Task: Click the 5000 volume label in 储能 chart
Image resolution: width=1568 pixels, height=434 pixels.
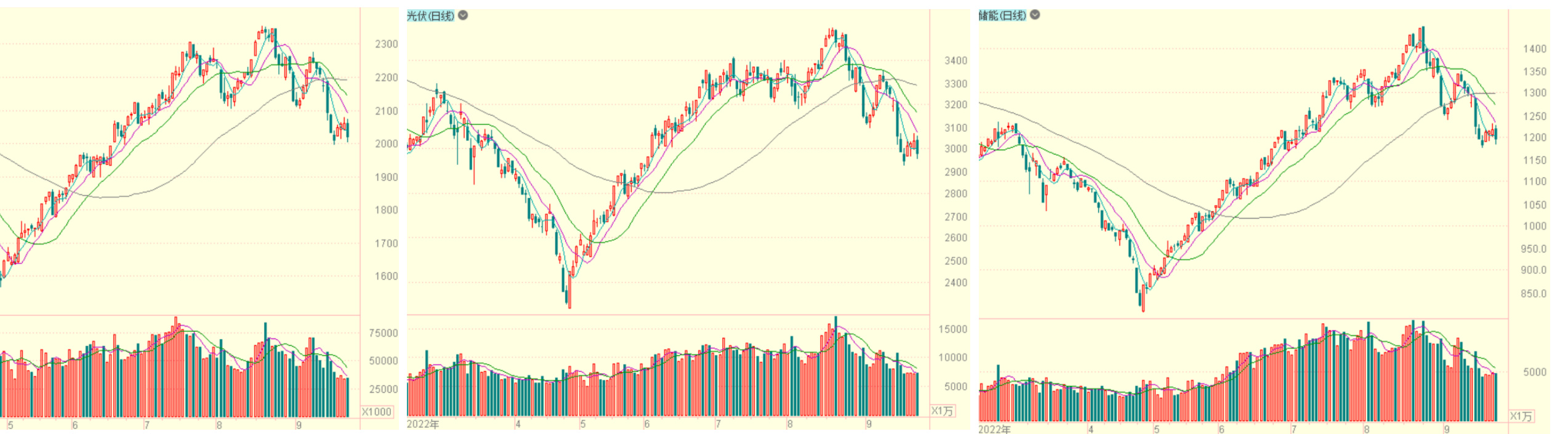Action: point(1535,372)
